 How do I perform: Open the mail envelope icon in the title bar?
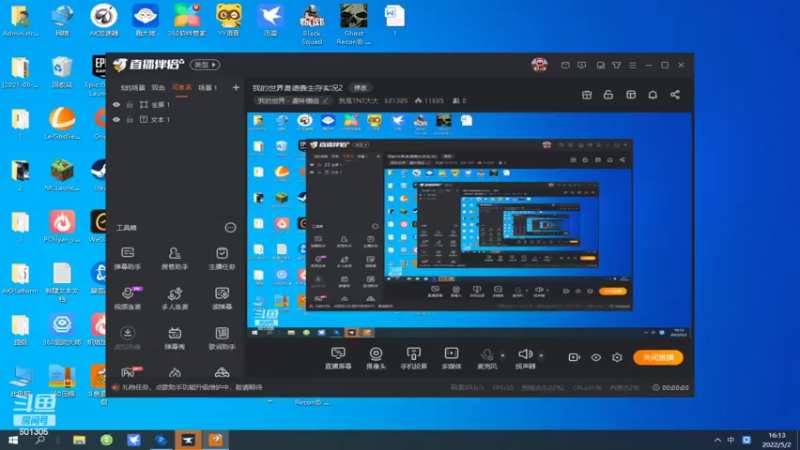tap(565, 65)
